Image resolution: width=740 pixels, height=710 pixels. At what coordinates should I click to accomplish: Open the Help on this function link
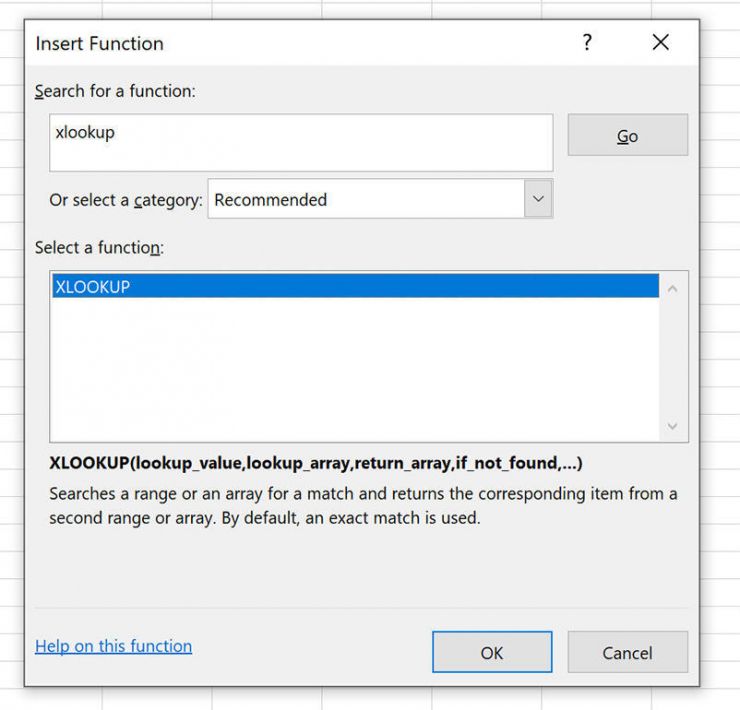click(113, 646)
